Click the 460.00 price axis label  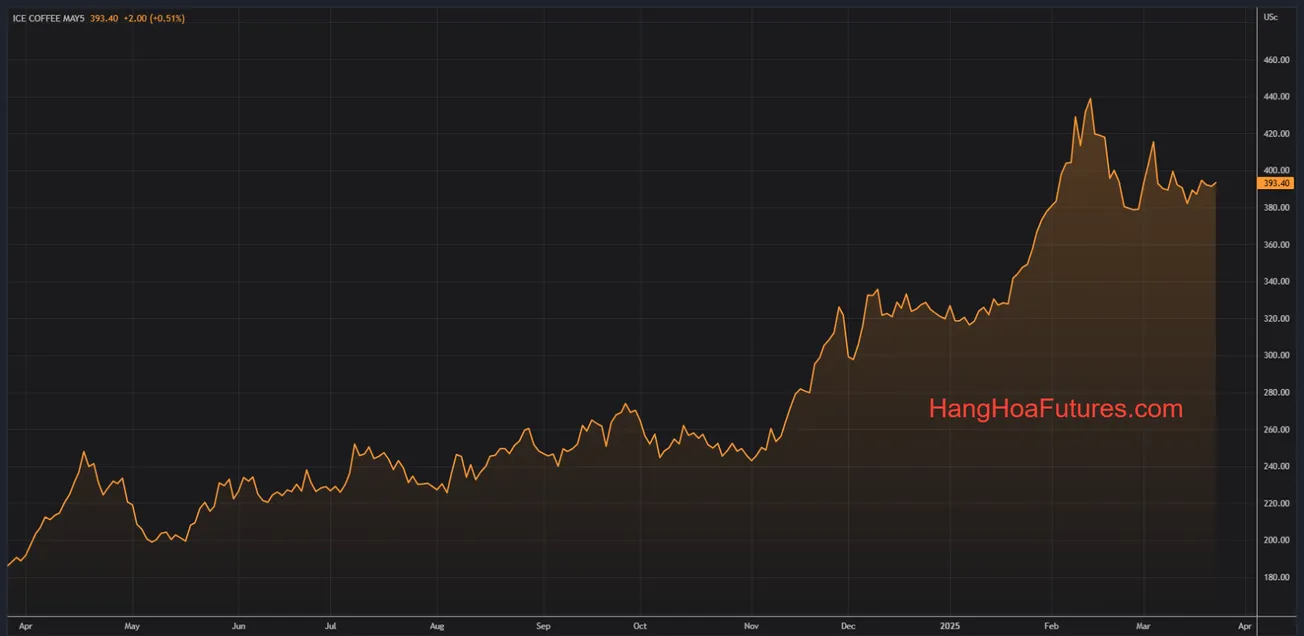pyautogui.click(x=1276, y=60)
